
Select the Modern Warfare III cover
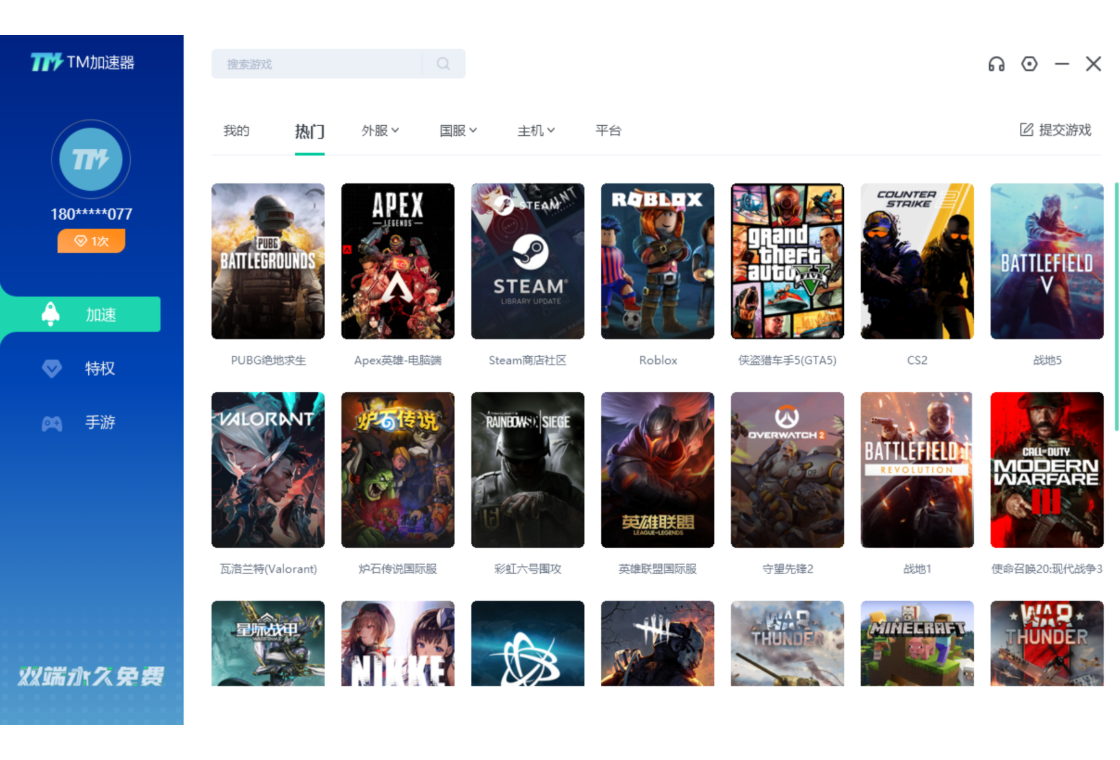coord(1047,470)
